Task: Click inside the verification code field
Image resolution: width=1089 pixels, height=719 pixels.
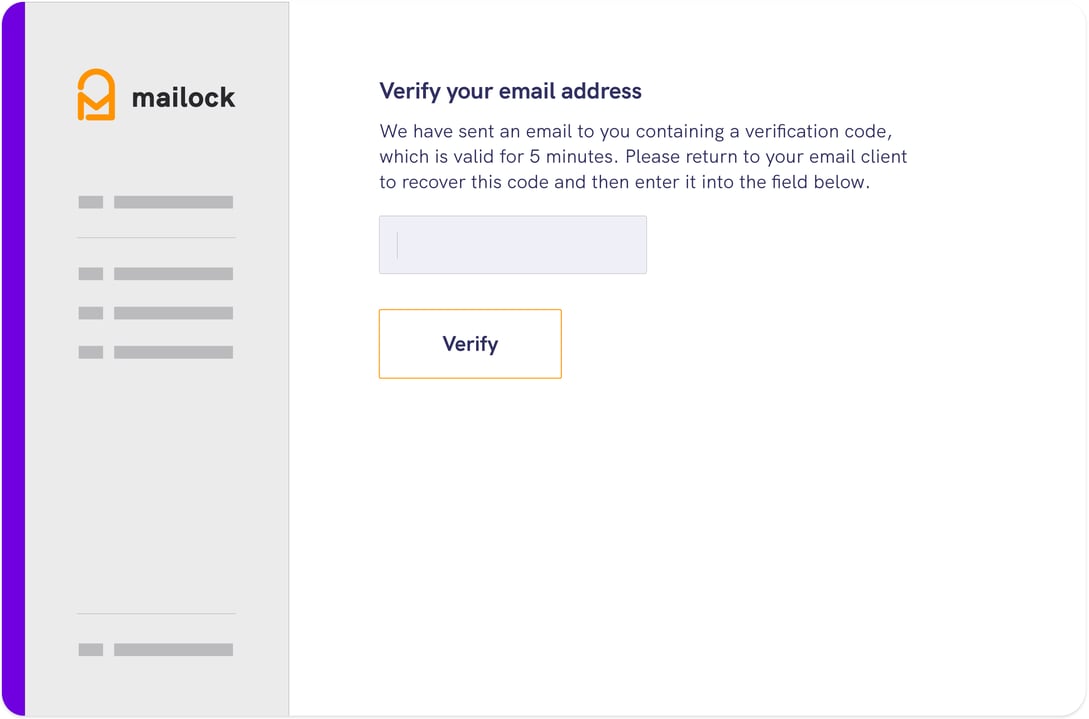Action: tap(512, 244)
